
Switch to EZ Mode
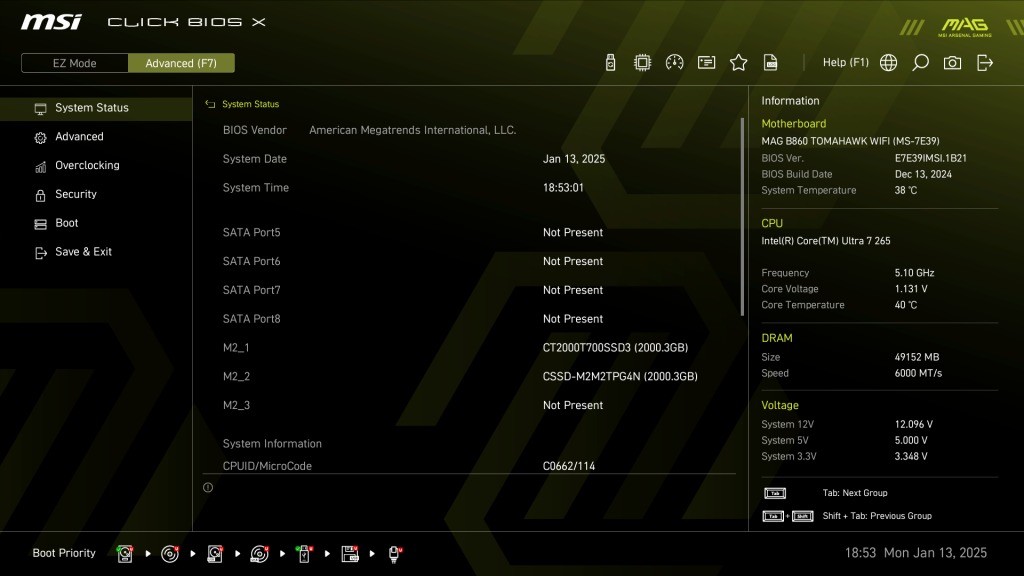pos(75,63)
